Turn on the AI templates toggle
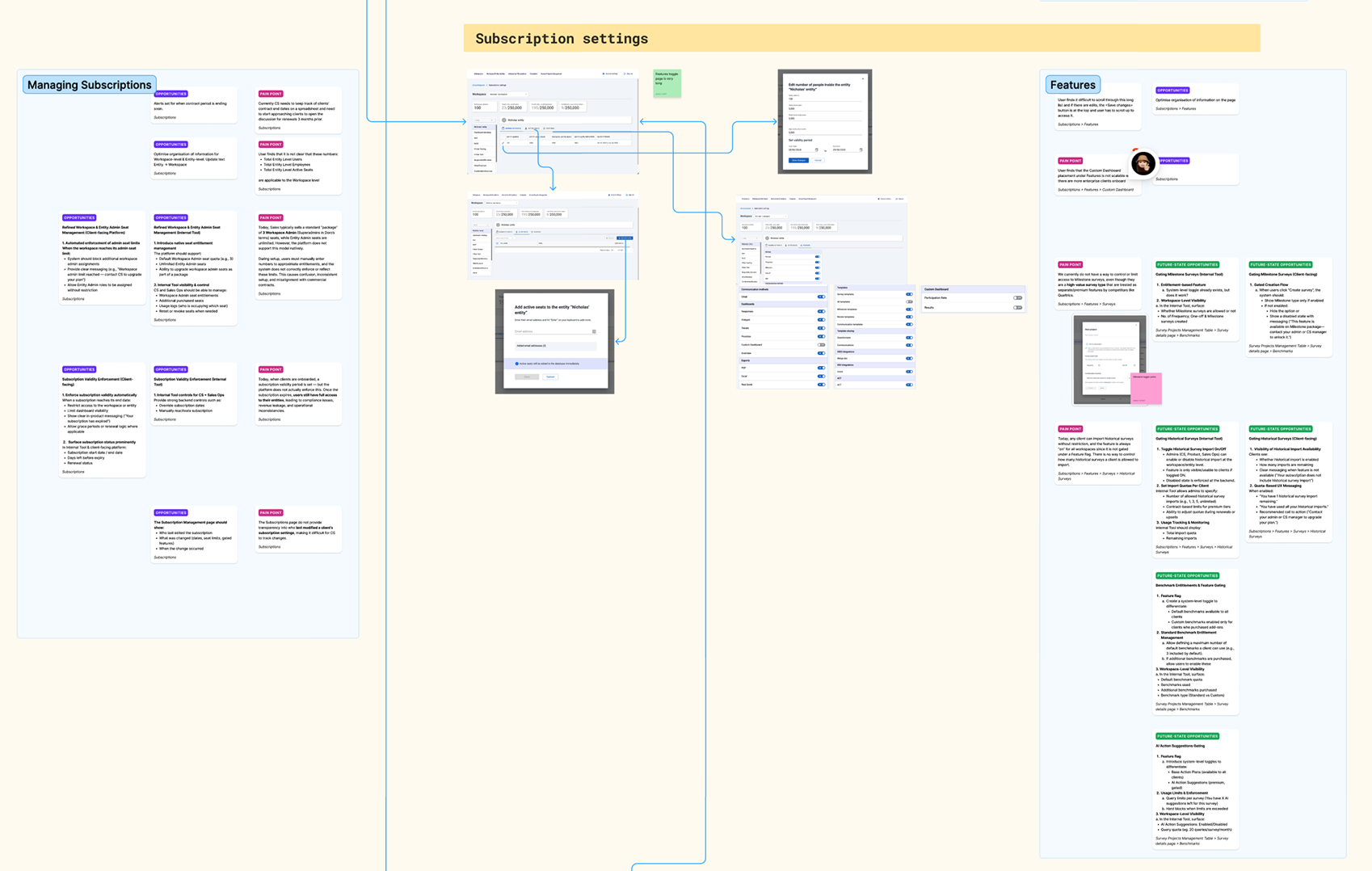This screenshot has height=871, width=1372. tap(908, 301)
